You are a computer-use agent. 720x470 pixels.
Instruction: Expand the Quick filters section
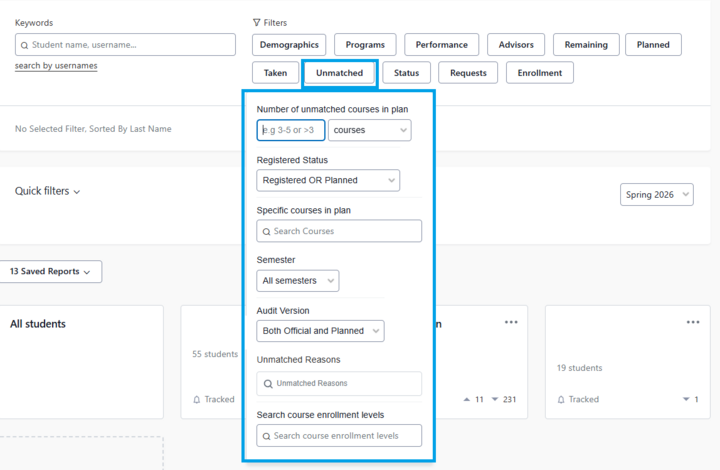47,191
